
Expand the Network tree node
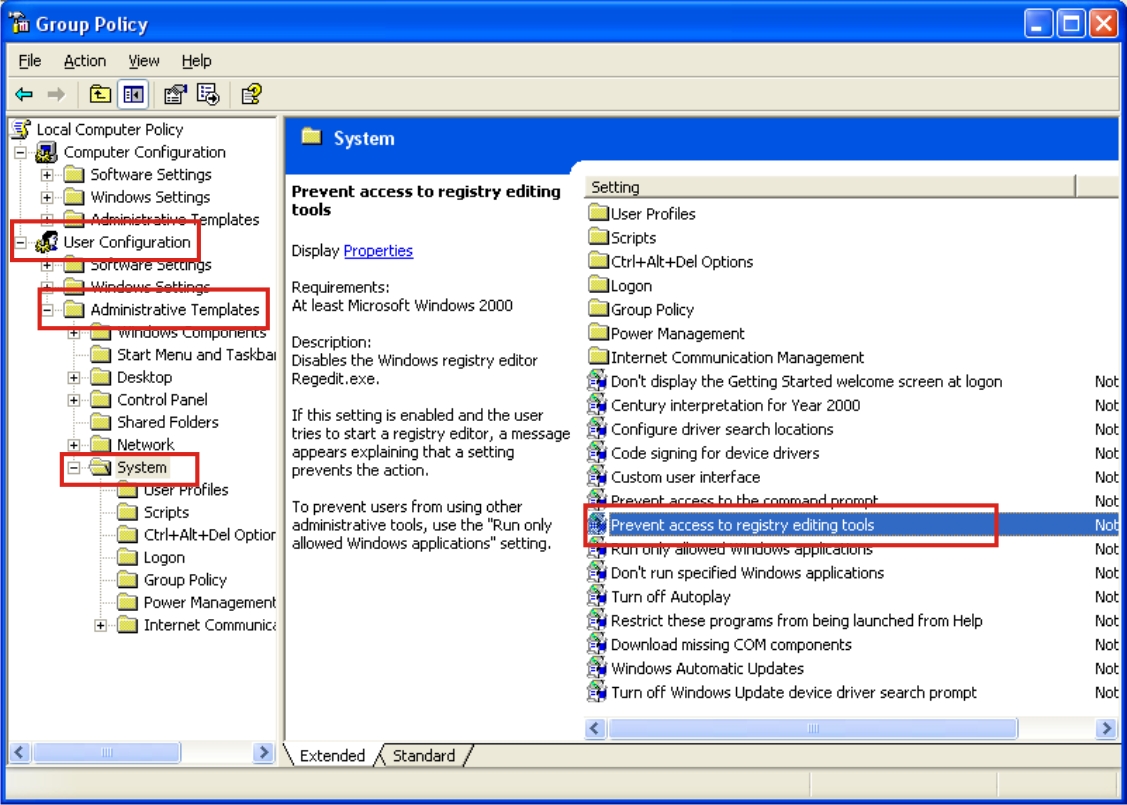click(74, 446)
